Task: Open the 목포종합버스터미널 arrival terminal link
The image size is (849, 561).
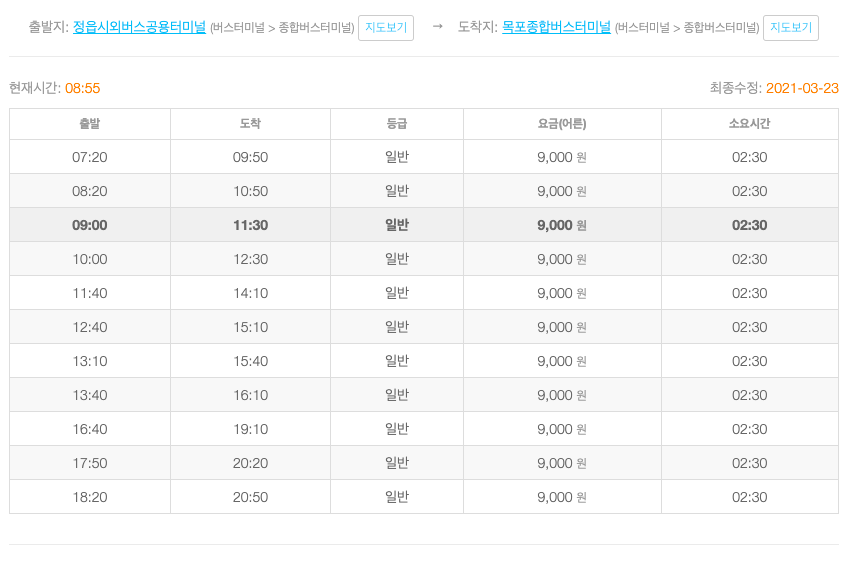Action: (x=556, y=27)
